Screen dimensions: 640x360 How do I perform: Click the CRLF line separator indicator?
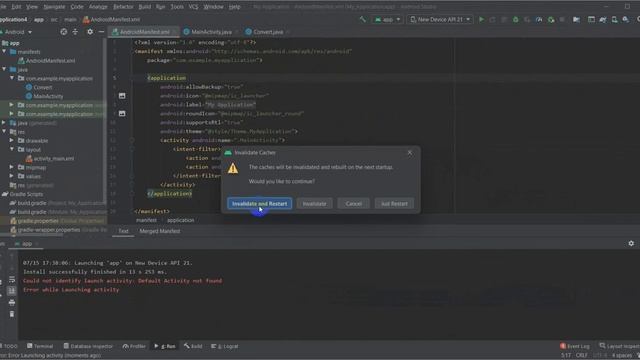click(x=582, y=356)
